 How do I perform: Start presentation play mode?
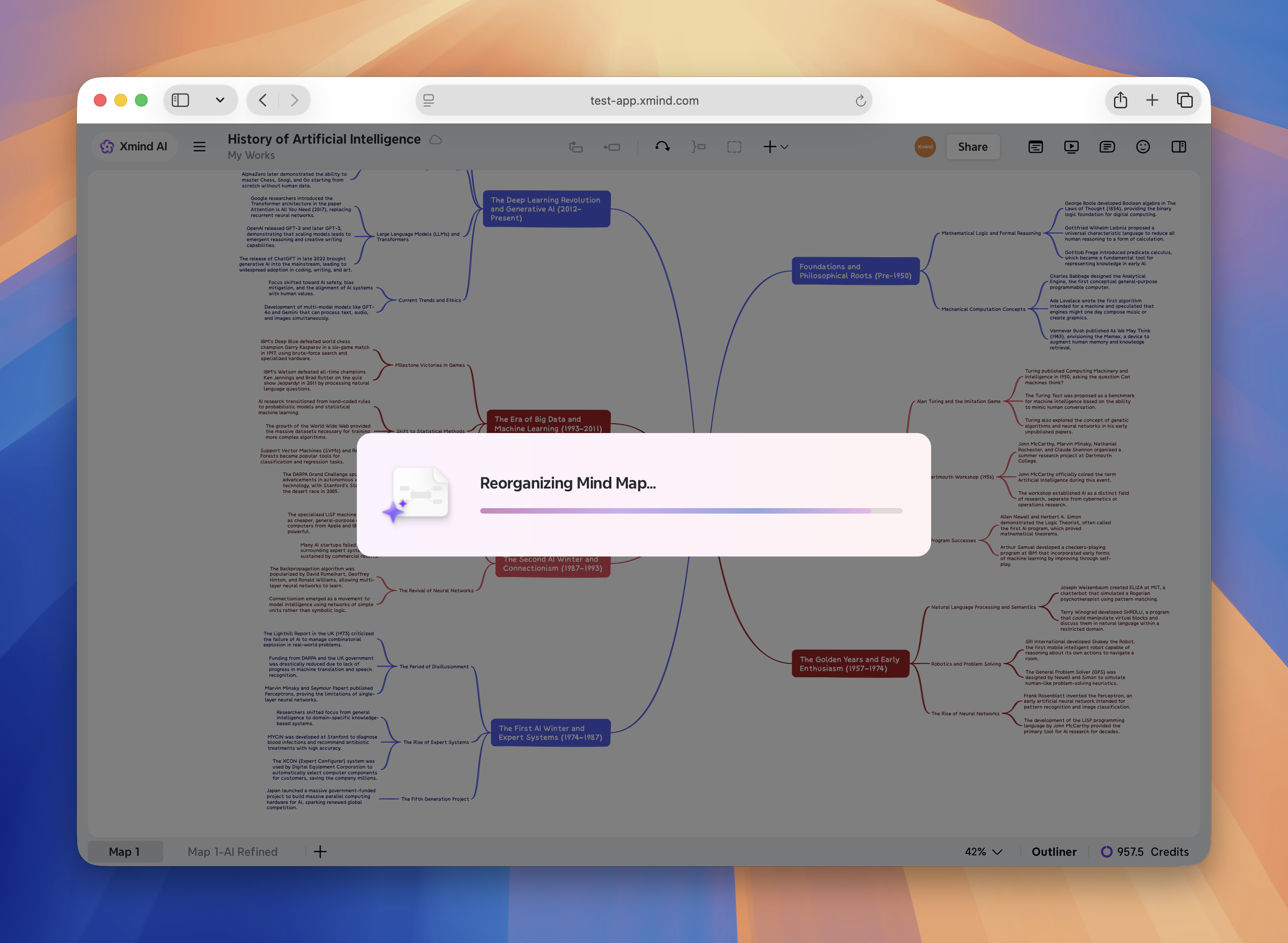pos(1071,147)
